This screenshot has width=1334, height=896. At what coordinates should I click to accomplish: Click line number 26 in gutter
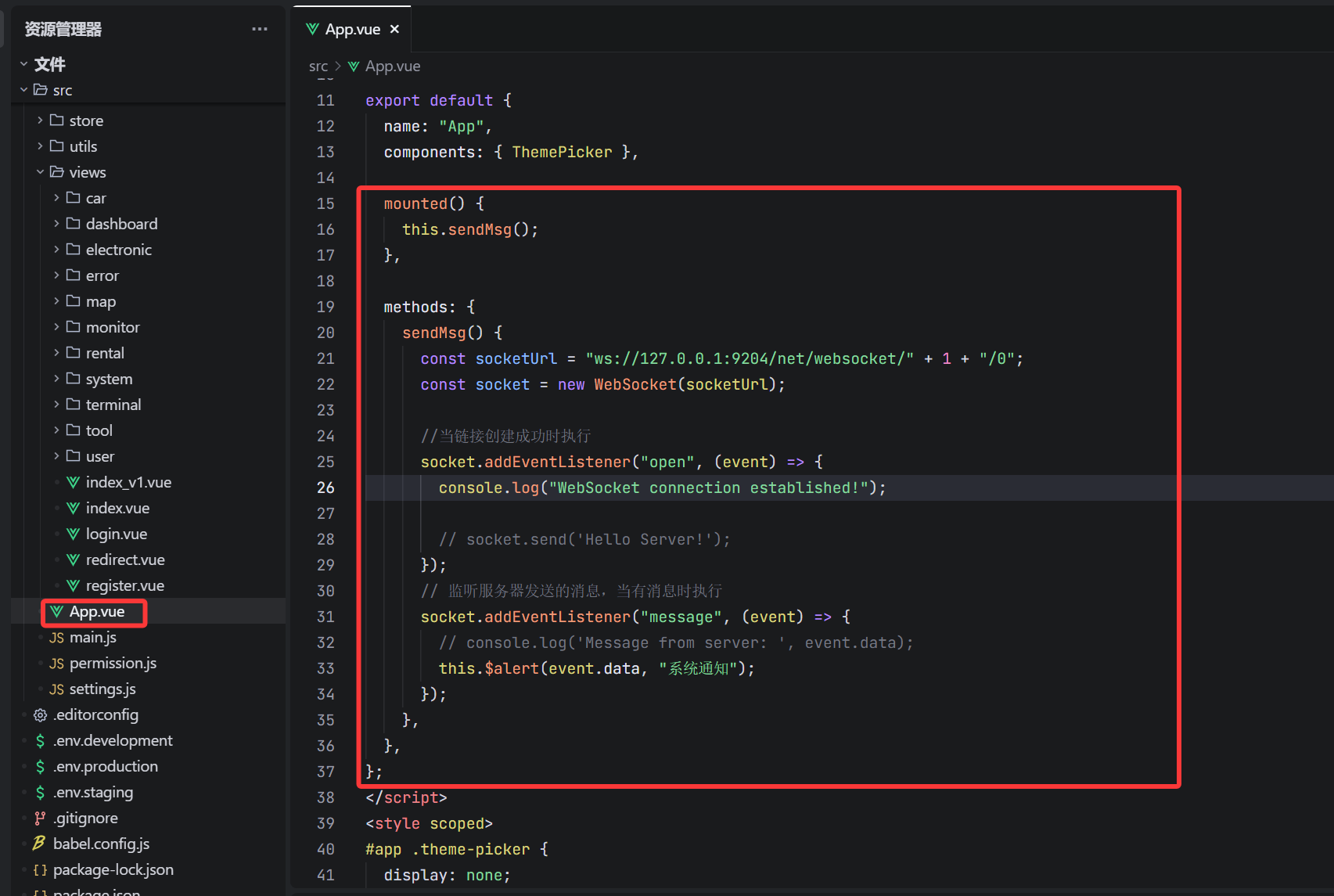325,488
